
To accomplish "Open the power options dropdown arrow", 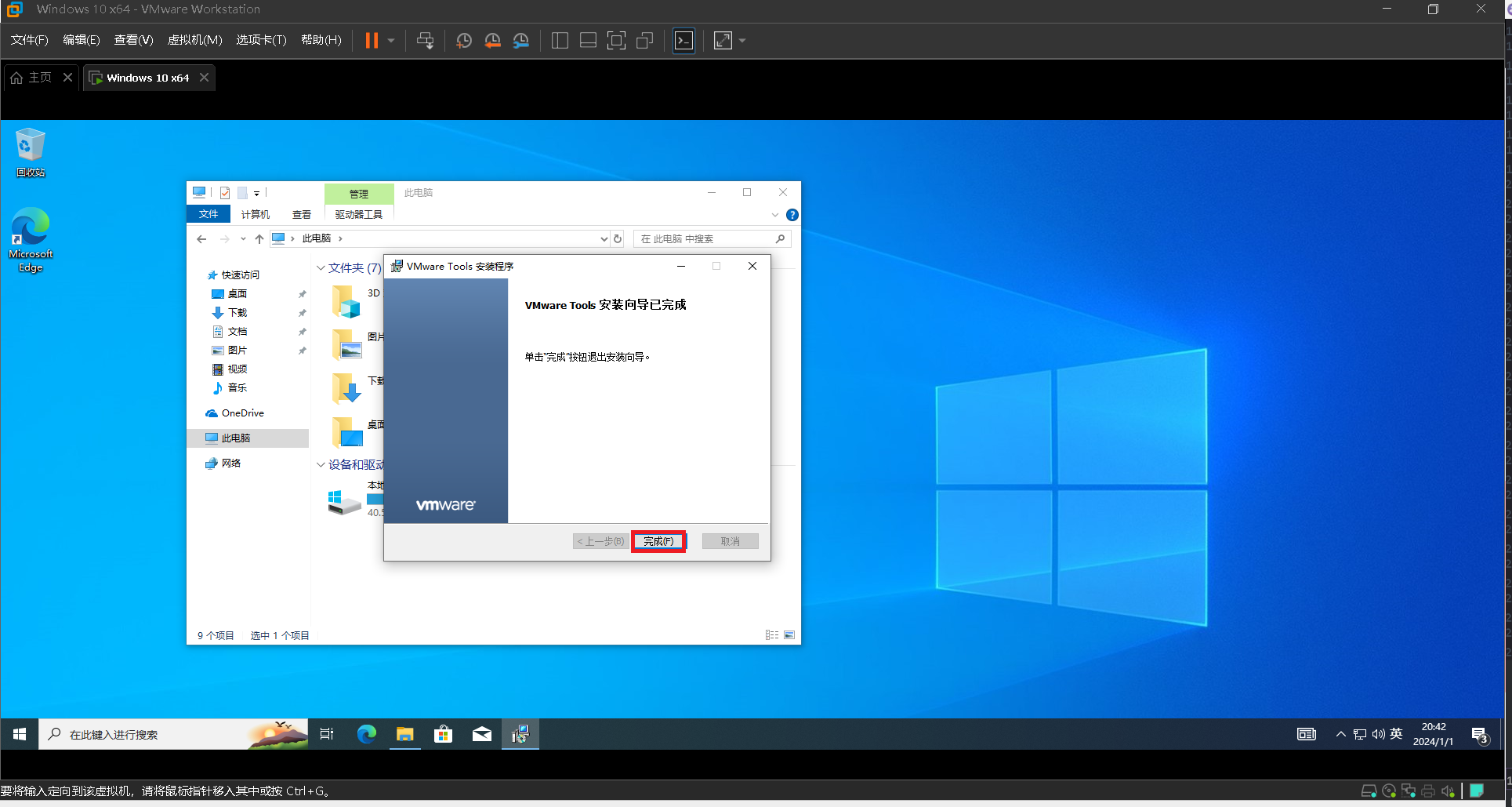I will [391, 41].
